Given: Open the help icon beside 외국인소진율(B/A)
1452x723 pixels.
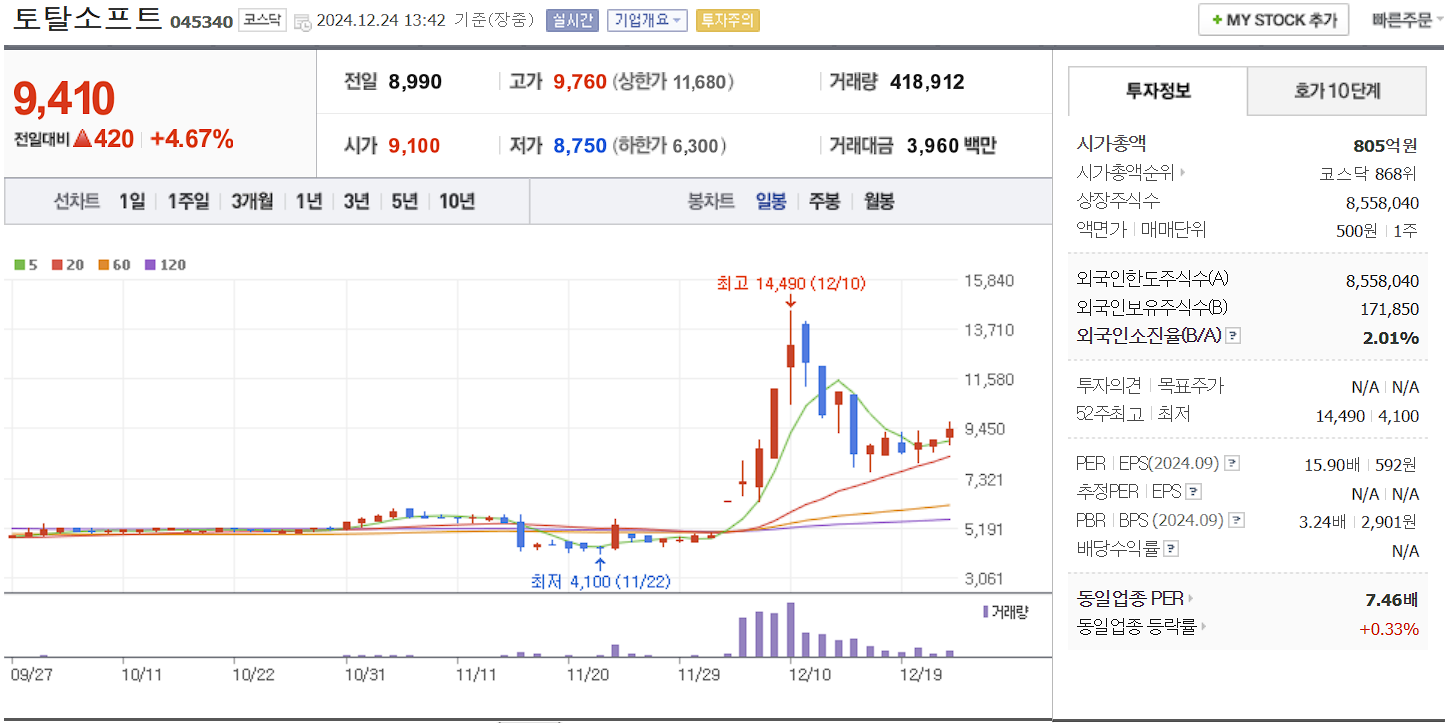Looking at the screenshot, I should pos(1233,338).
